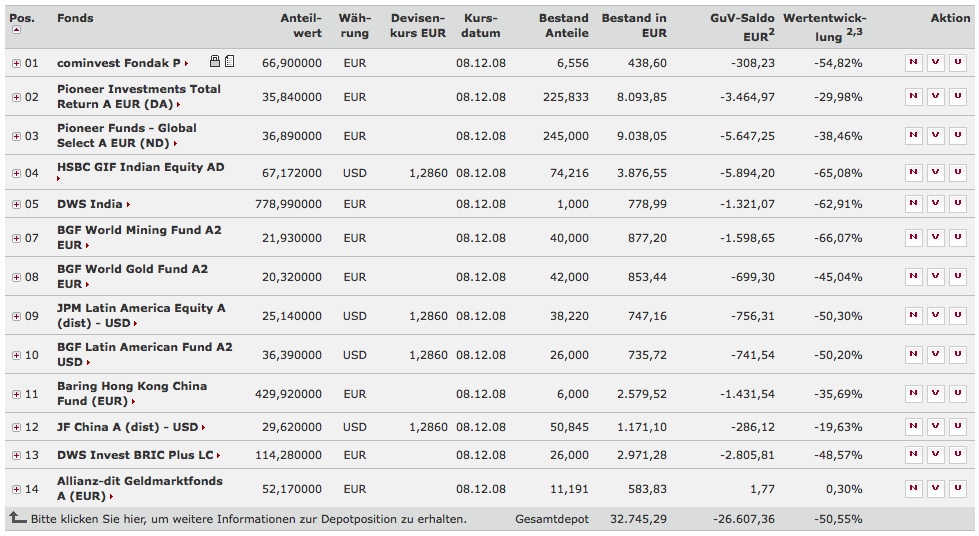979x536 pixels.
Task: Expand position 01 details with plus icon
Action: pyautogui.click(x=16, y=64)
